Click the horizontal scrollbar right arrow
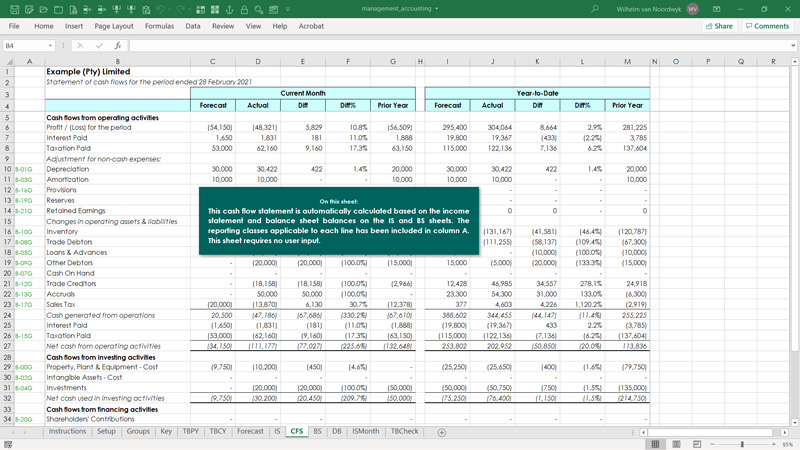The width and height of the screenshot is (800, 450). coord(785,432)
